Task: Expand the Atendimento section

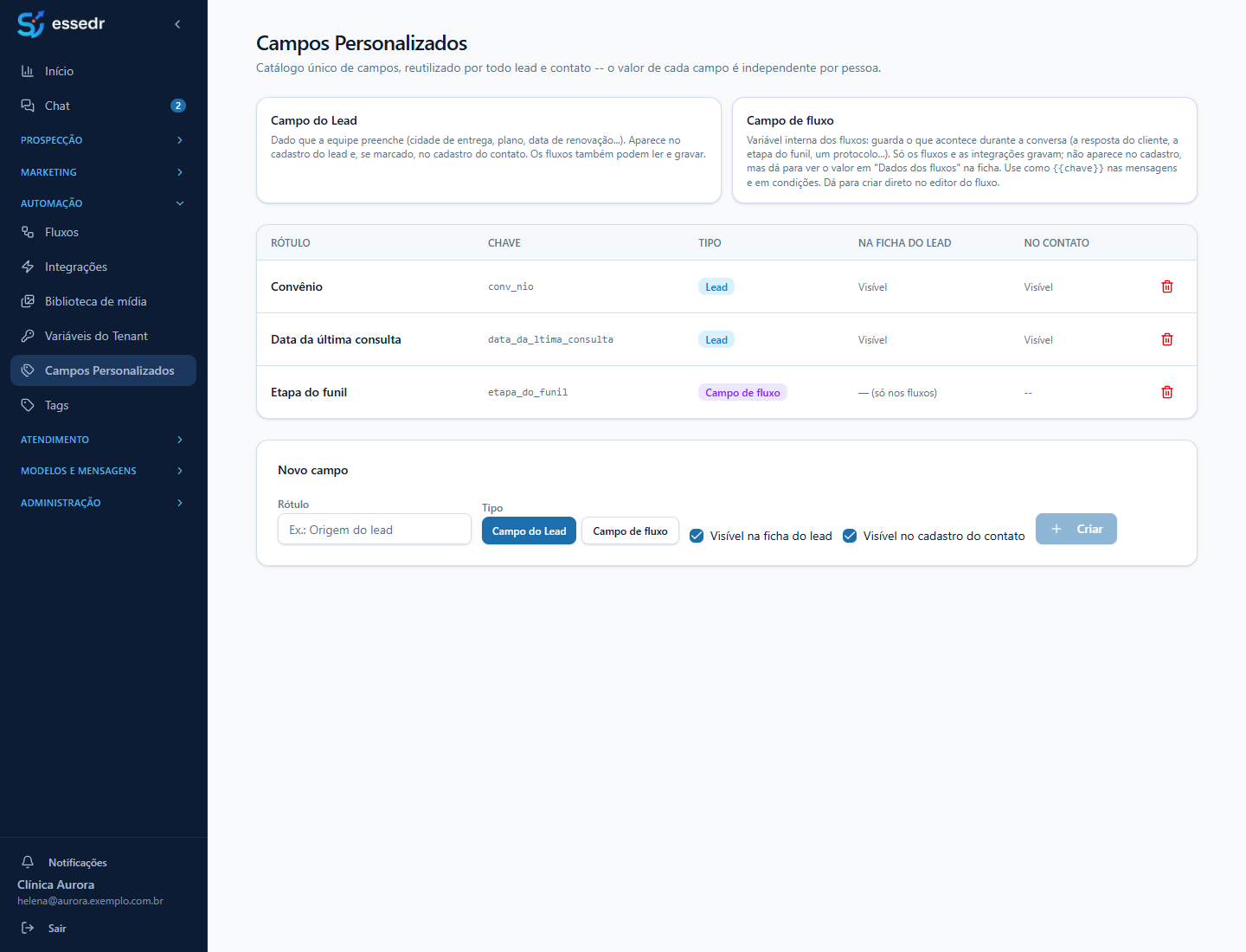Action: click(x=104, y=440)
